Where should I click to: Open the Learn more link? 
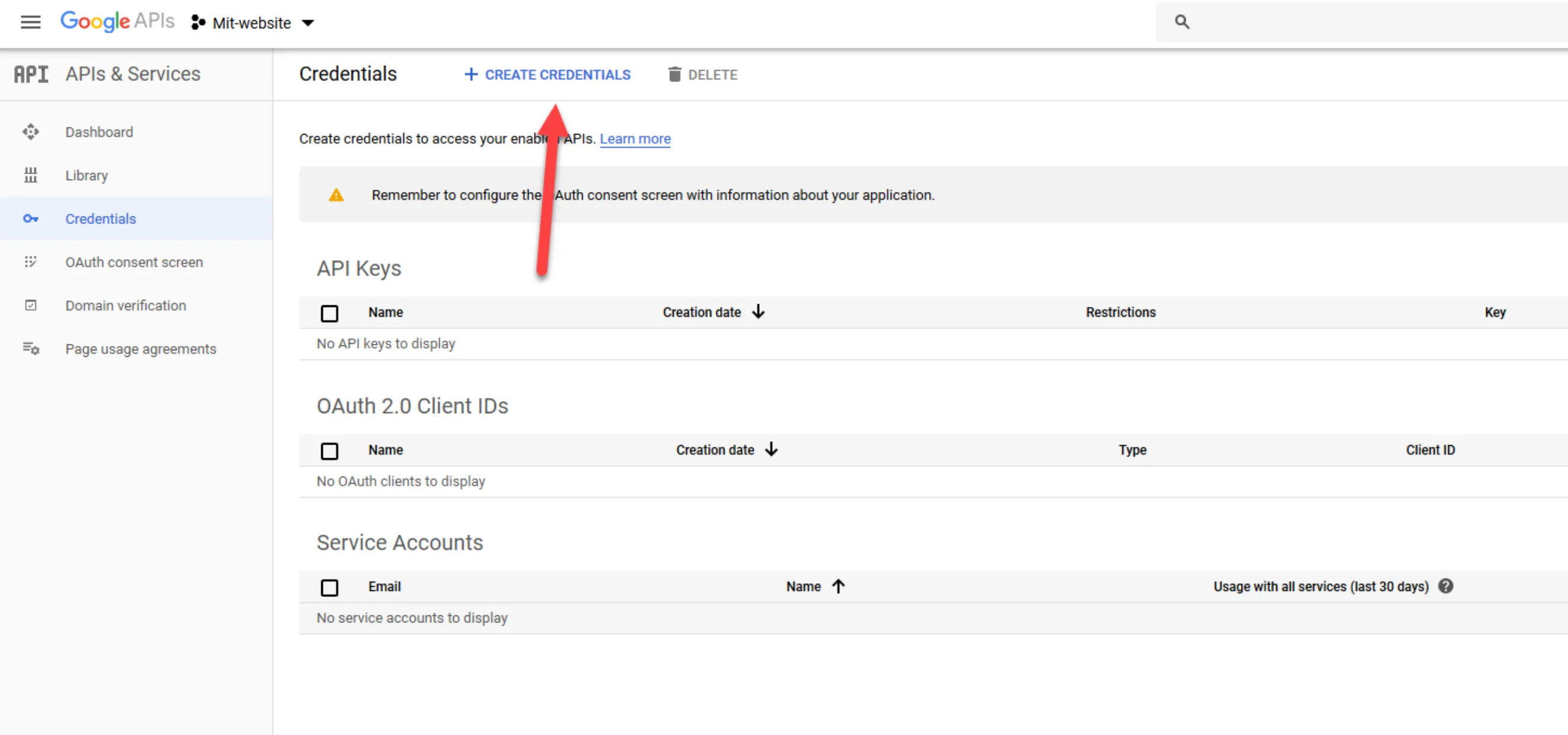[x=635, y=139]
